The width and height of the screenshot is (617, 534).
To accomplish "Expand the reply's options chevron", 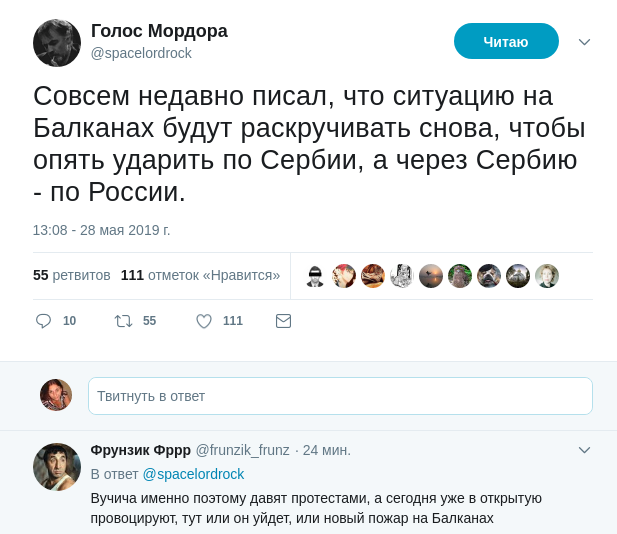I will [585, 450].
